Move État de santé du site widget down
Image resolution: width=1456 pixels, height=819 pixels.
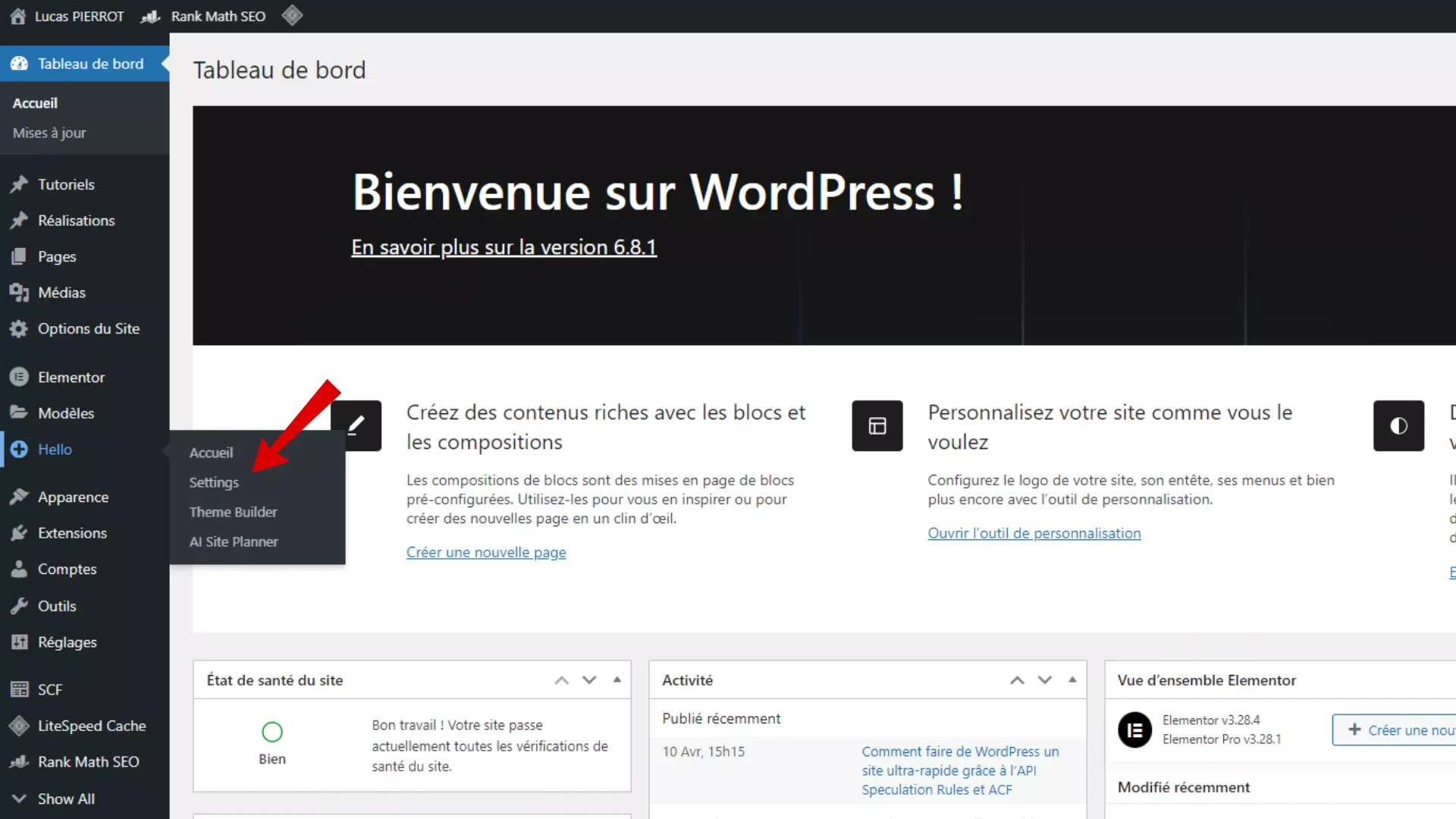pos(589,680)
